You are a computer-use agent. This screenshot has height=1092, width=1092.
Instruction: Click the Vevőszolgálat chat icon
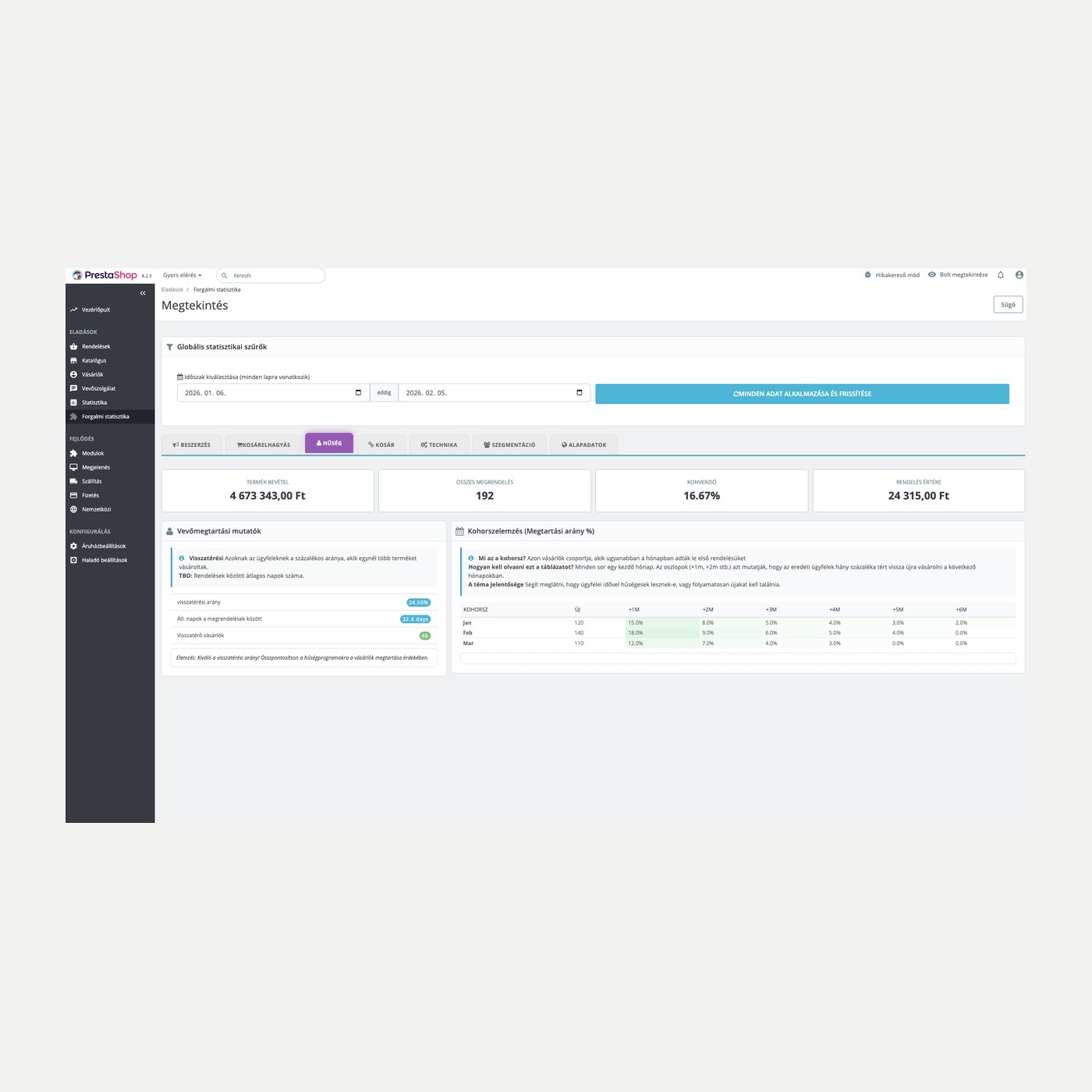point(73,388)
